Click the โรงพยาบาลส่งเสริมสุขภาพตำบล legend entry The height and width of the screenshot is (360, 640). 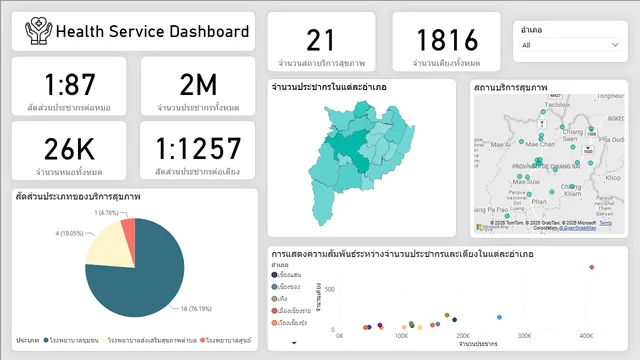(x=149, y=340)
